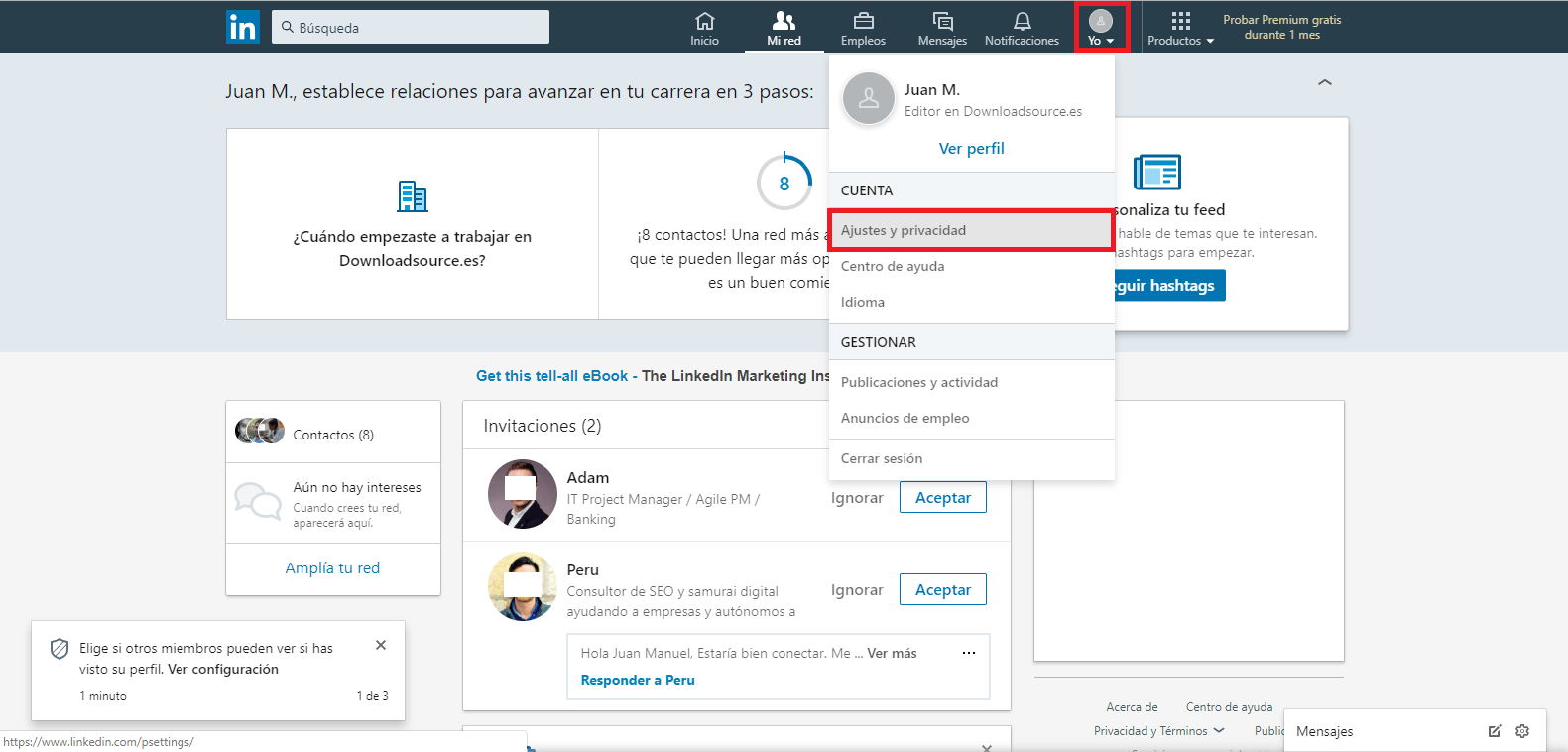
Task: Click the LinkedIn logo
Action: [243, 27]
